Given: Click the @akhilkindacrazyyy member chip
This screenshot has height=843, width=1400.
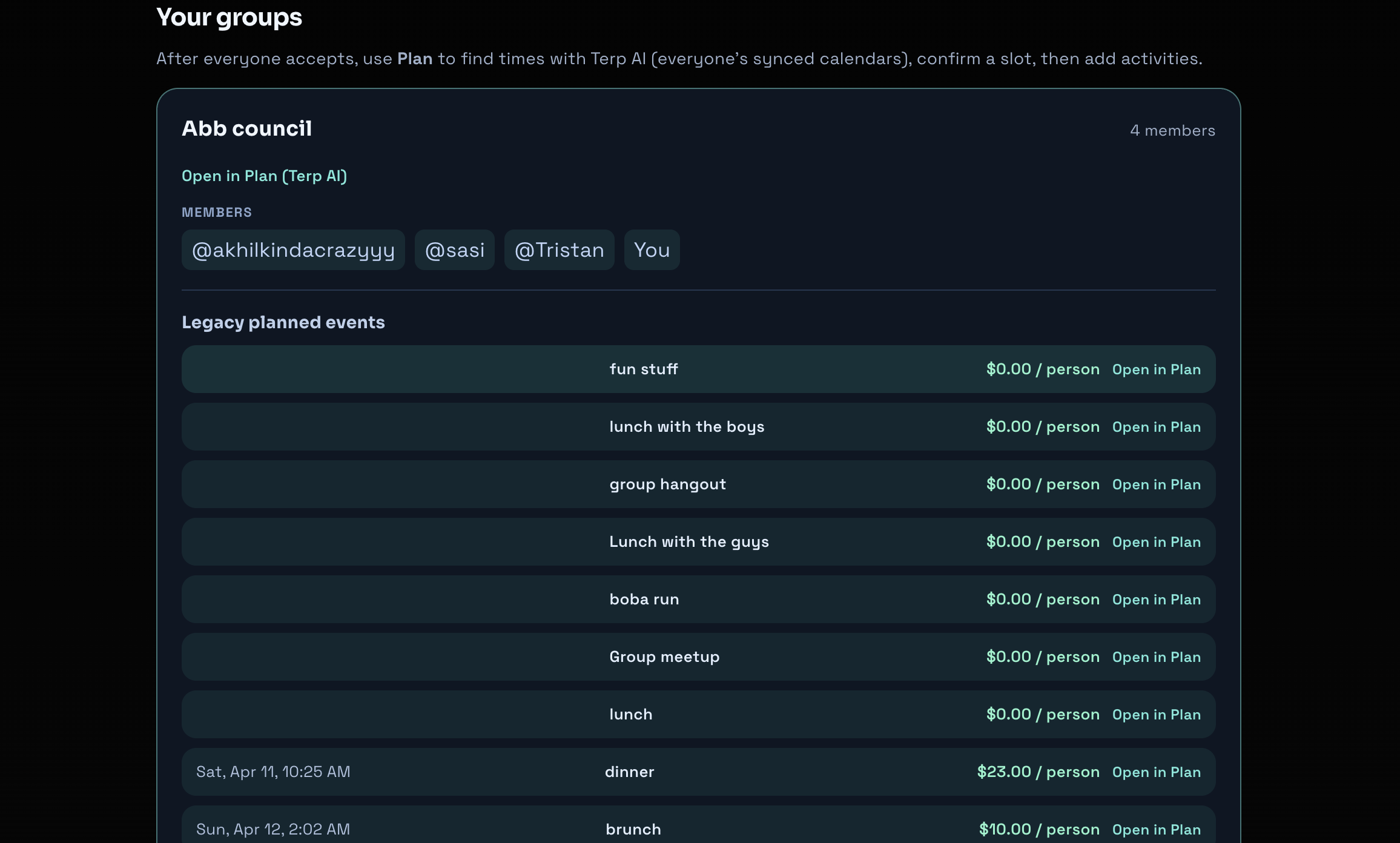Looking at the screenshot, I should coord(293,250).
